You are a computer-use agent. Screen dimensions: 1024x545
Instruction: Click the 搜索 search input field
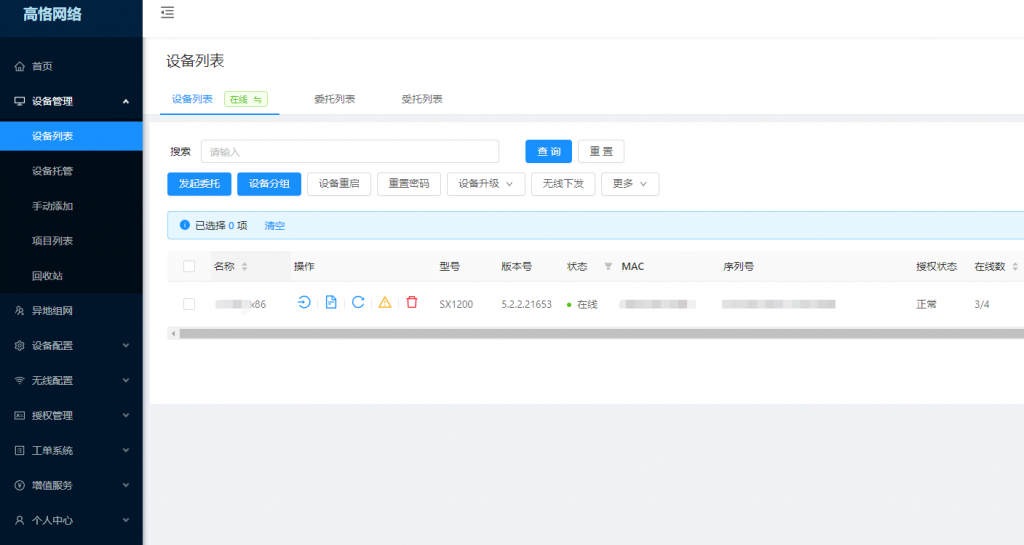tap(349, 152)
